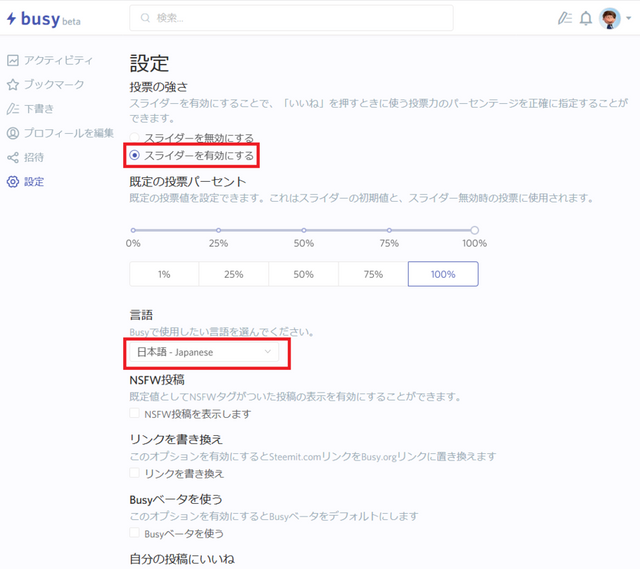Click the 下書き pencil icon in sidebar

click(13, 109)
